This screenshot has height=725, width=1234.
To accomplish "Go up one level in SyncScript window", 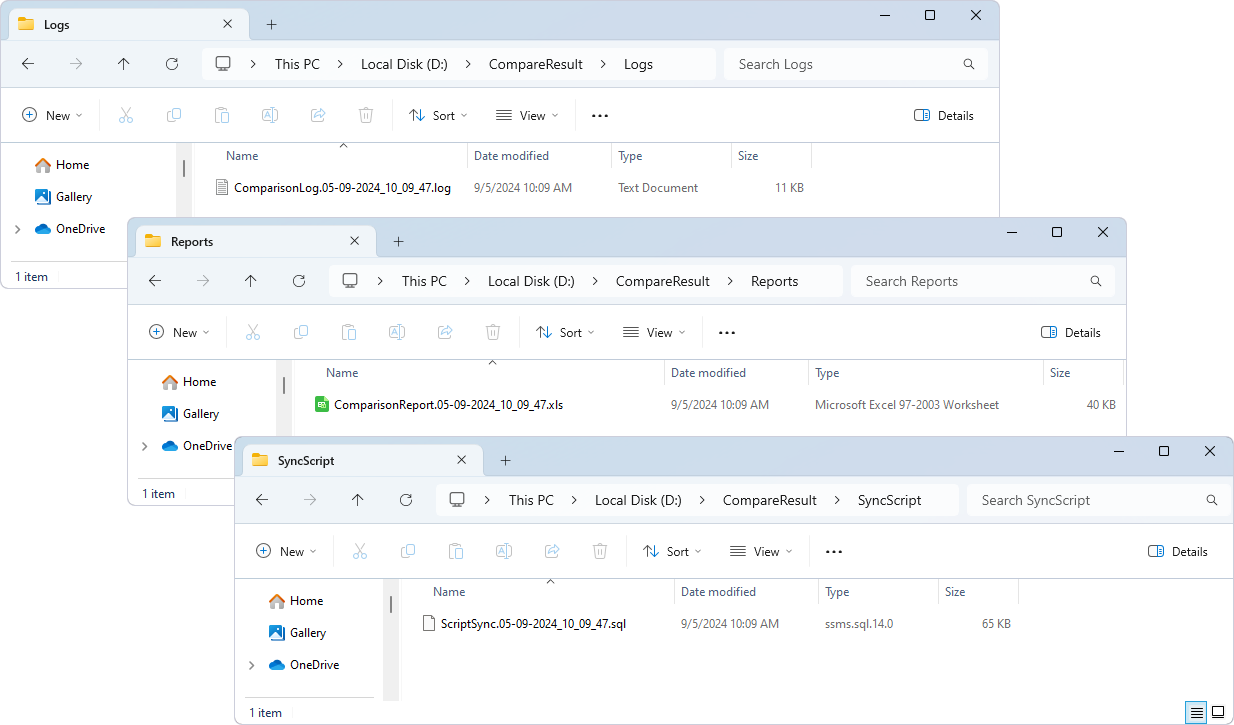I will (358, 500).
